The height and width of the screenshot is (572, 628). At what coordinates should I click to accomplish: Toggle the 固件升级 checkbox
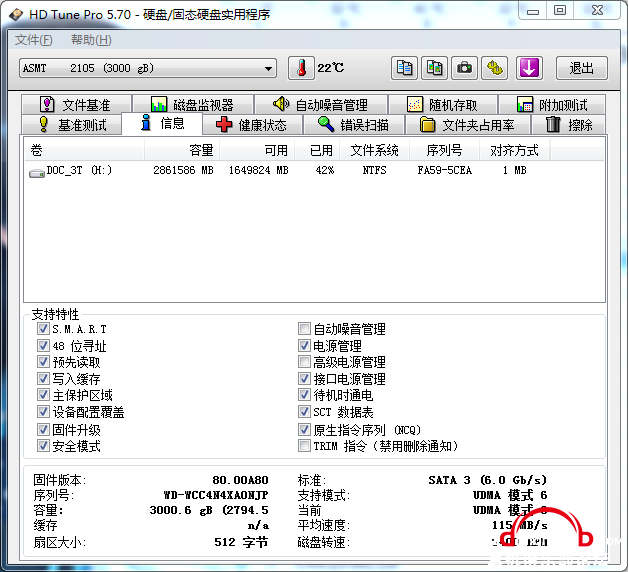[x=43, y=430]
